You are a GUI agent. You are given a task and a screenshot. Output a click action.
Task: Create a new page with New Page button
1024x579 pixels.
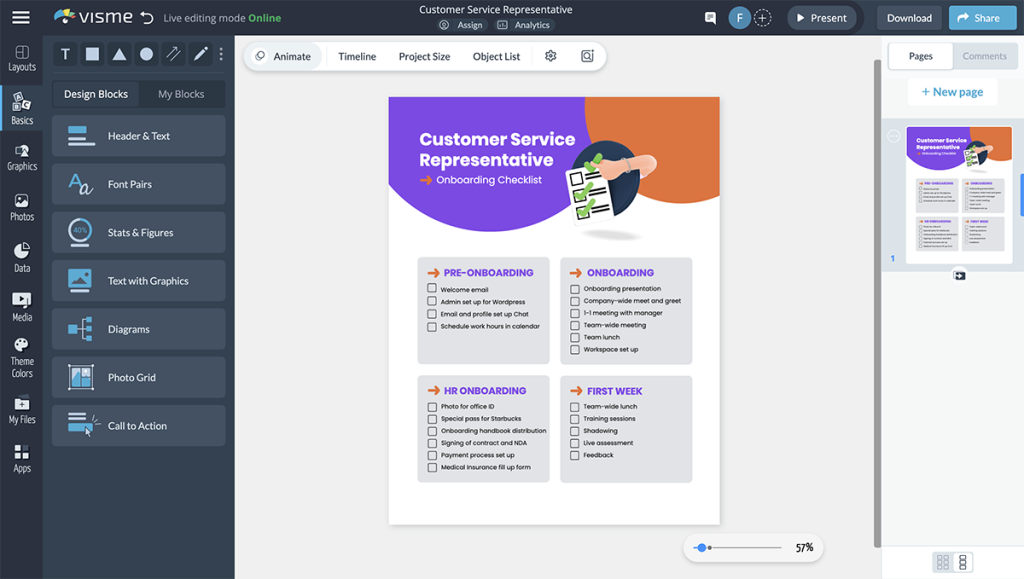point(951,91)
